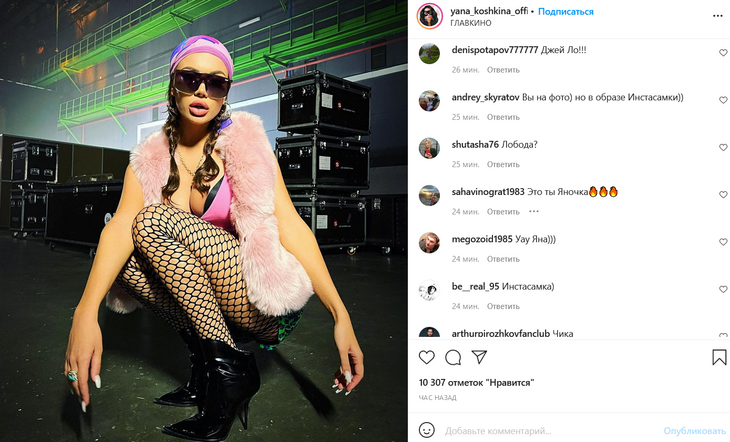
Task: Save post with the bookmark icon
Action: coord(719,357)
